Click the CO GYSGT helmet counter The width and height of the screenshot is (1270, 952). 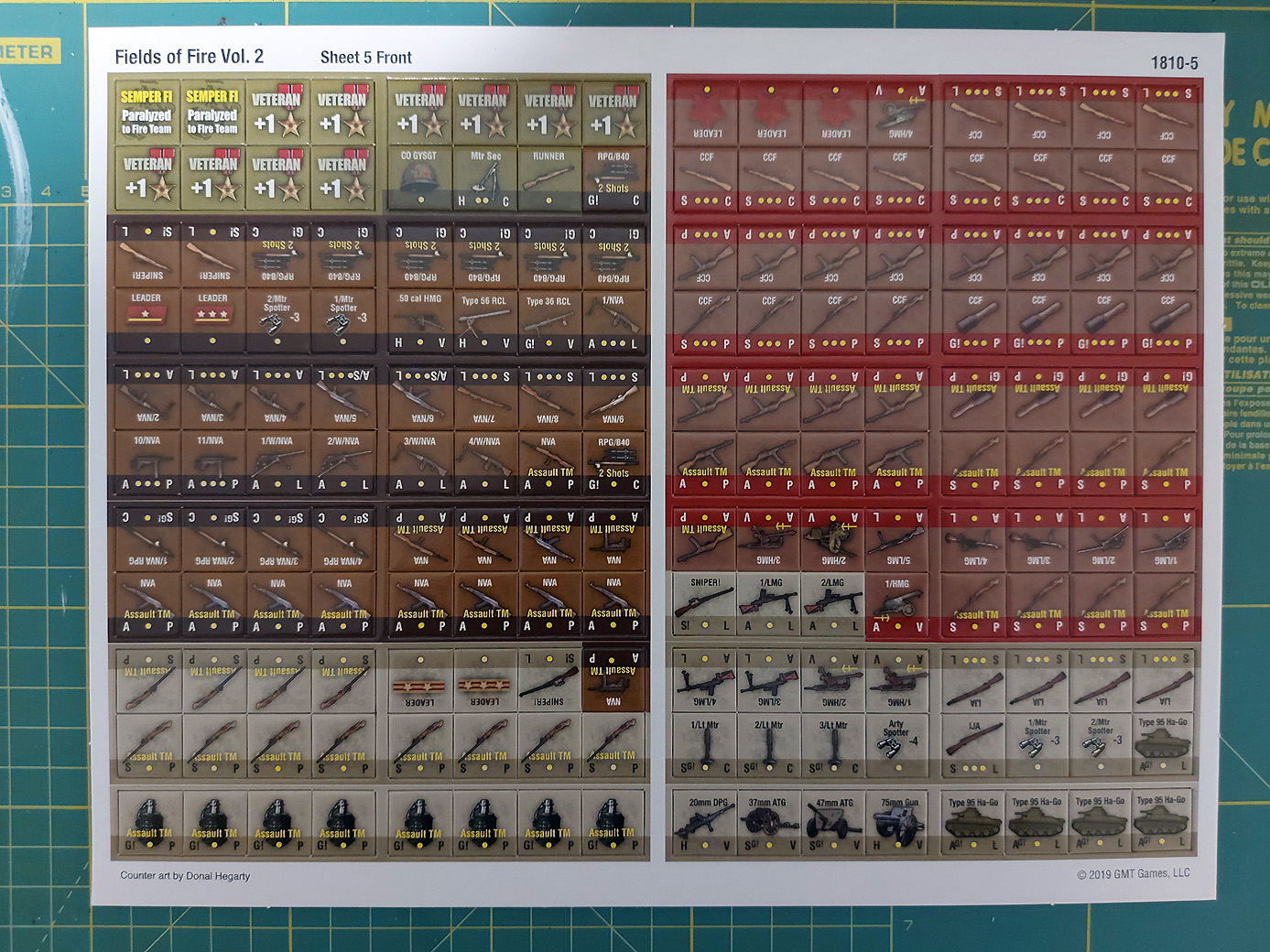419,178
